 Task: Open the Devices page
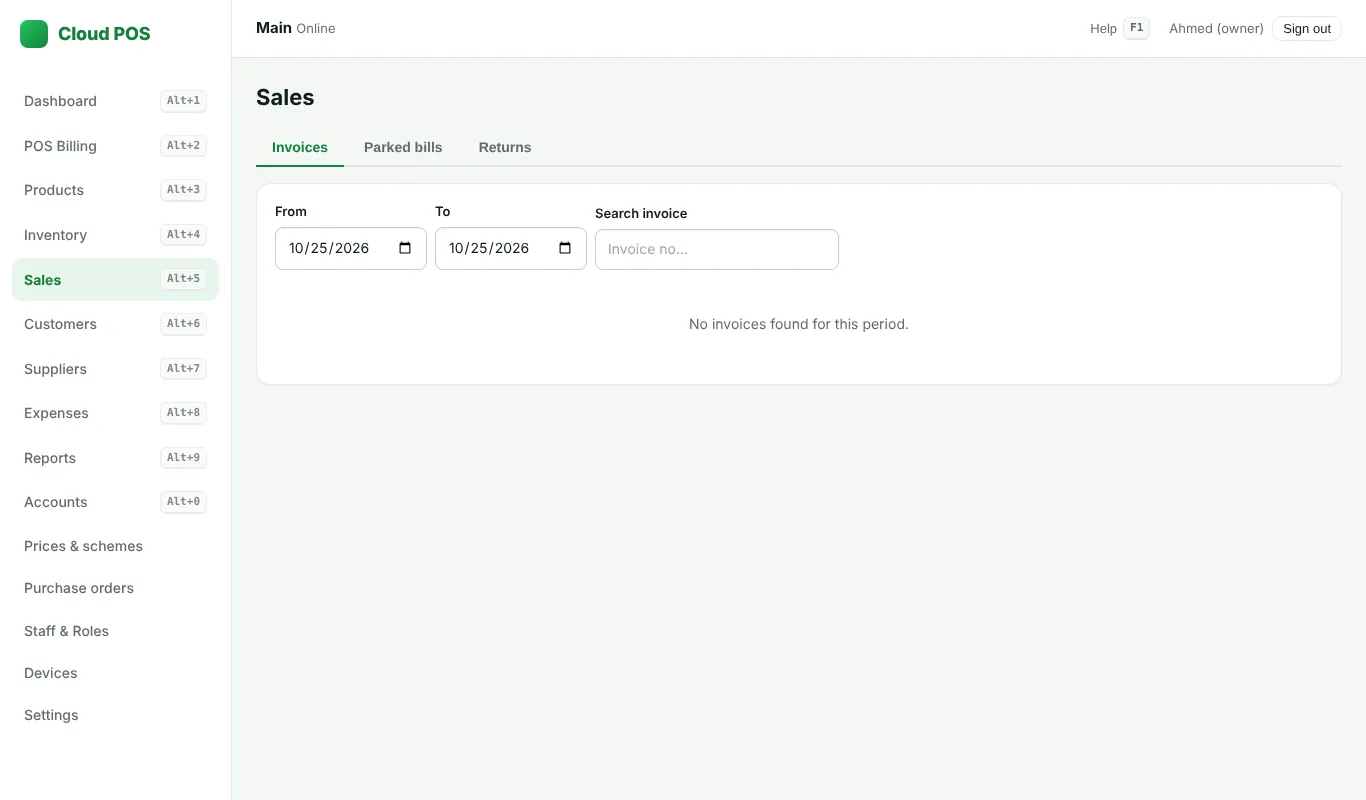[115, 673]
